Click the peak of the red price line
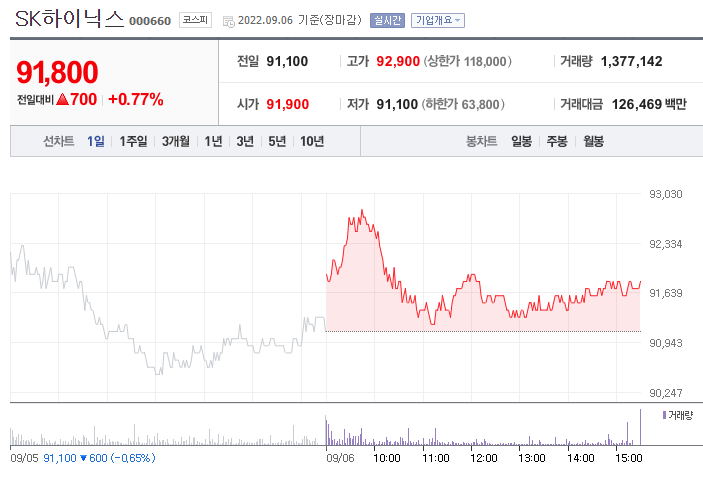The image size is (703, 479). [362, 210]
